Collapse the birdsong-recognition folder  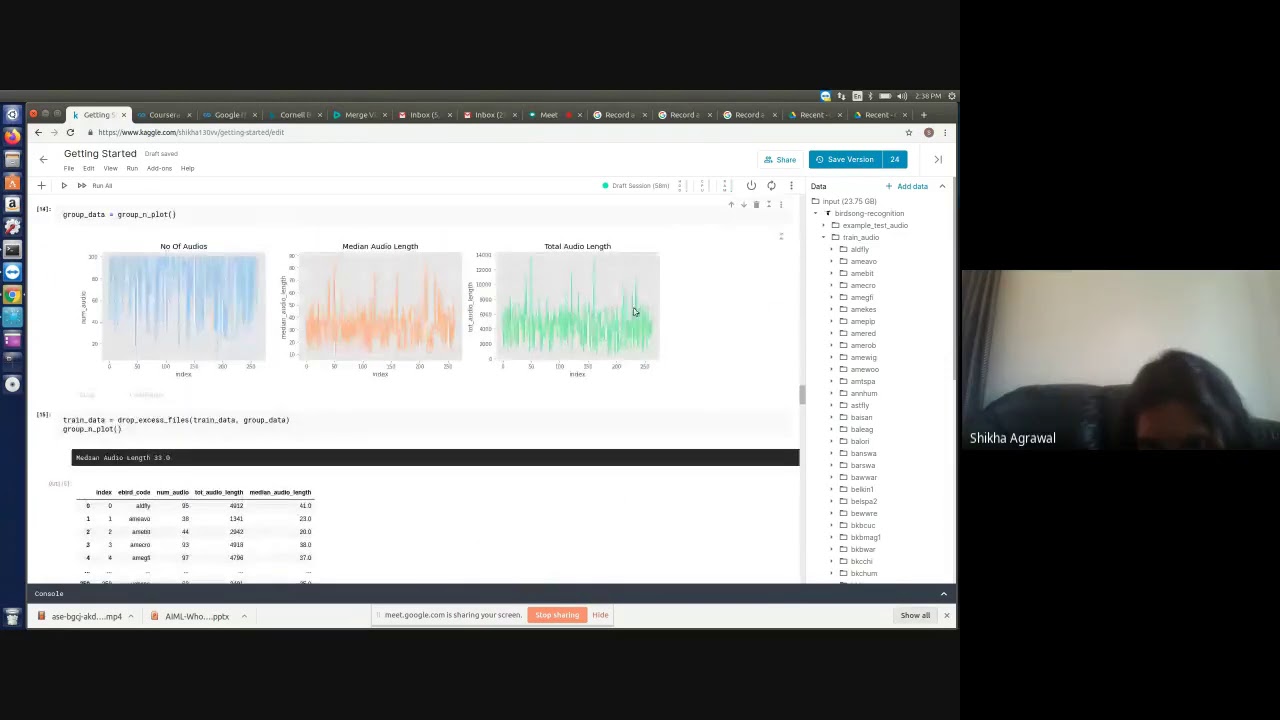click(816, 213)
